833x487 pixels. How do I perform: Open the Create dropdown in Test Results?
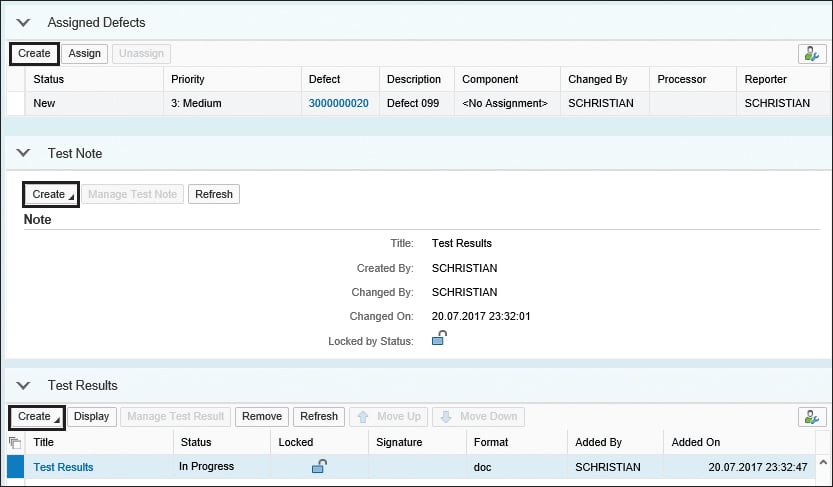click(36, 417)
